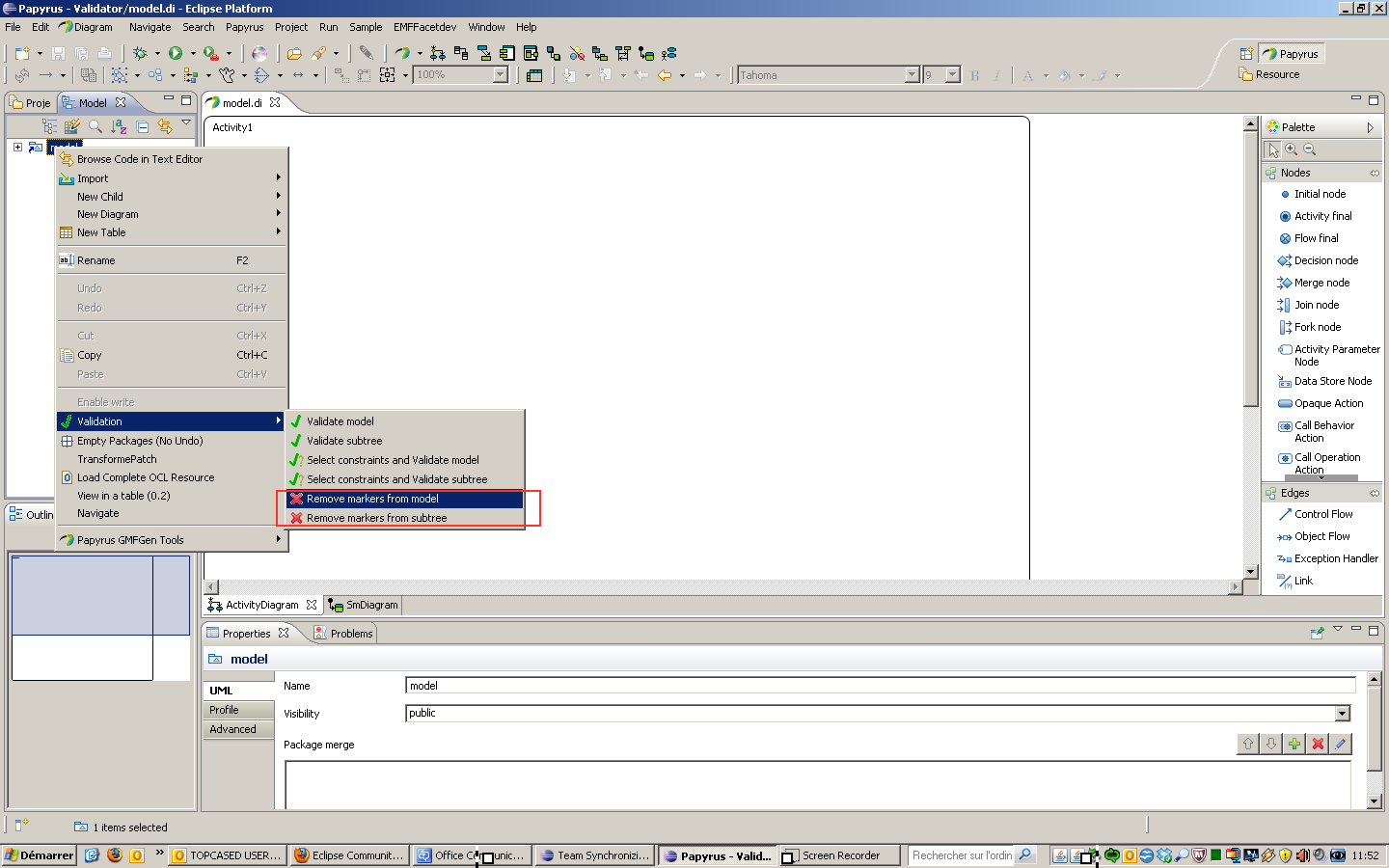This screenshot has height=868, width=1389.
Task: Toggle pin of the Nodes palette drawer
Action: point(1375,173)
